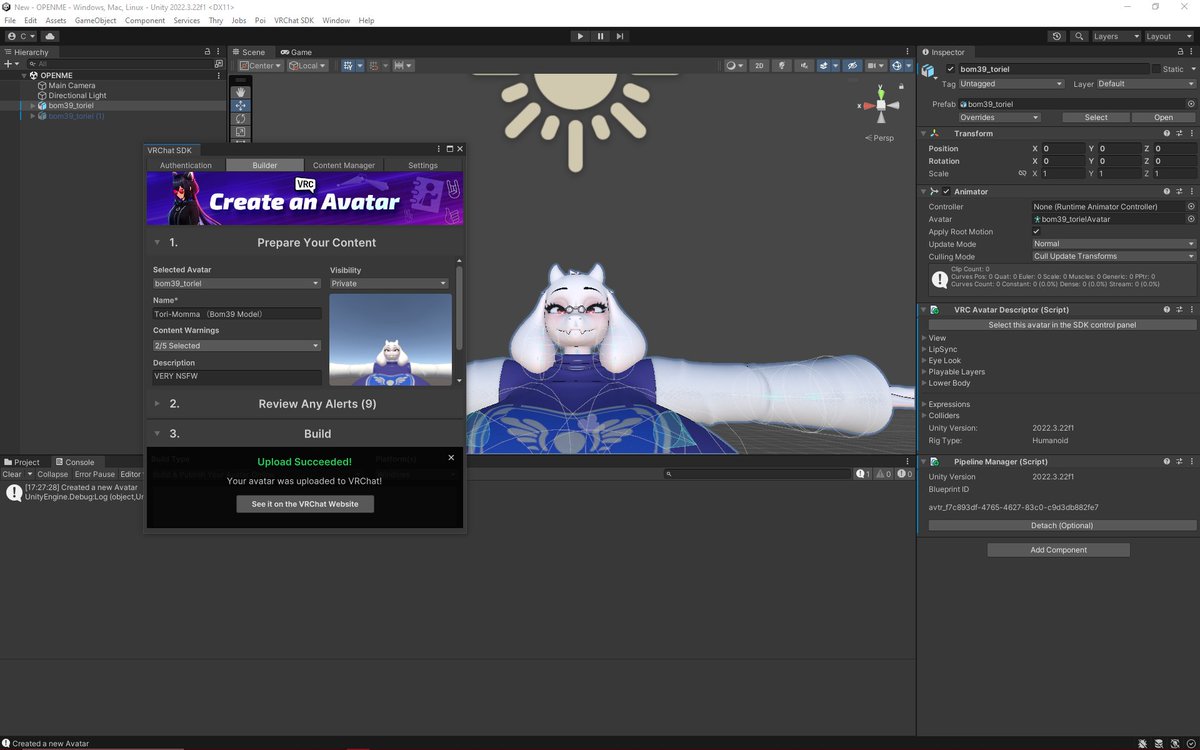Viewport: 1200px width, 750px height.
Task: Open Content Warnings 2/5 Selected dropdown
Action: (237, 346)
